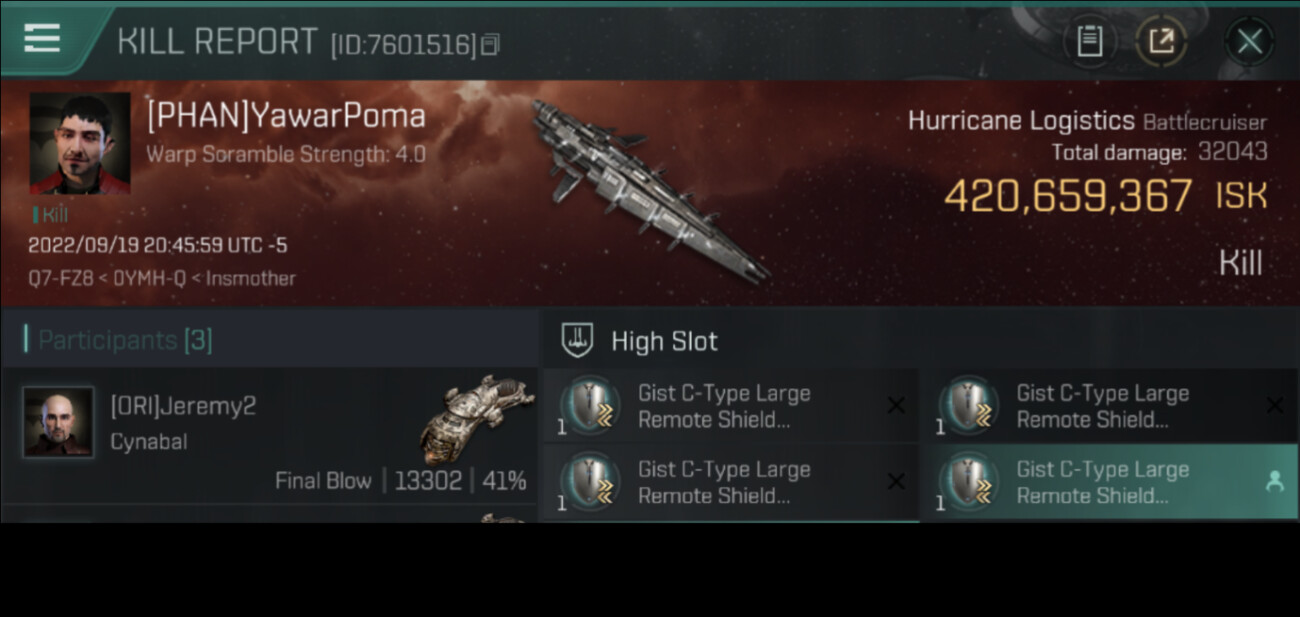Close the kill report window

[1249, 41]
